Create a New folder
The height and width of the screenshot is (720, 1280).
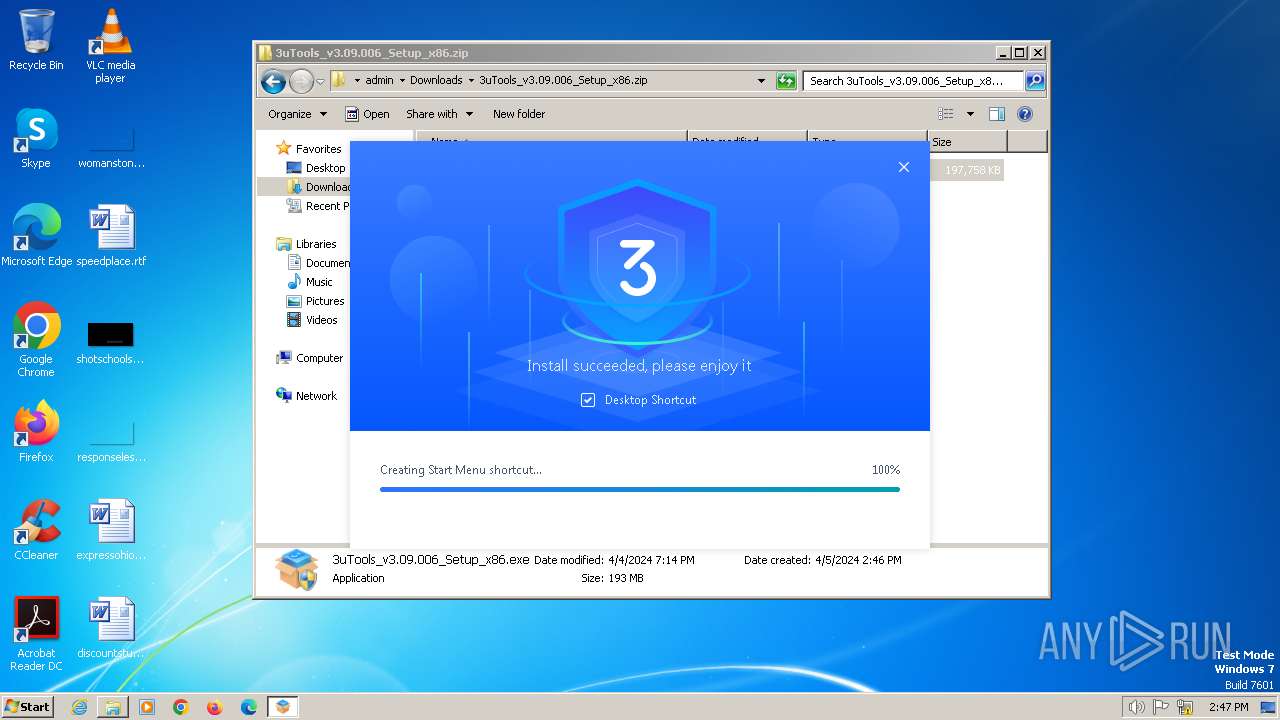pyautogui.click(x=519, y=114)
